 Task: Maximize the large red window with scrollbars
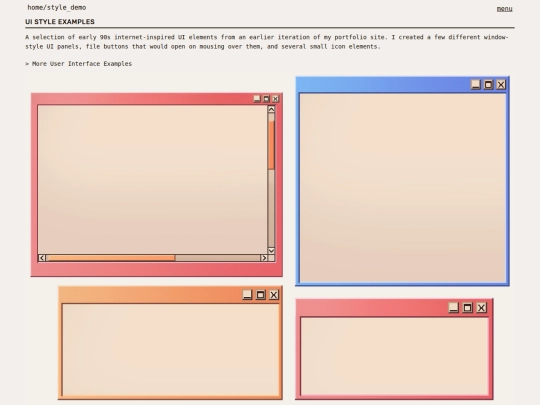point(266,99)
